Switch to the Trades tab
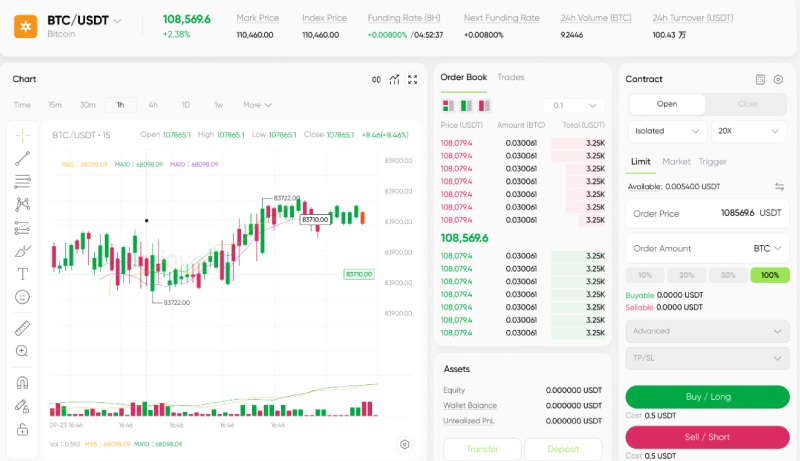 tap(511, 77)
